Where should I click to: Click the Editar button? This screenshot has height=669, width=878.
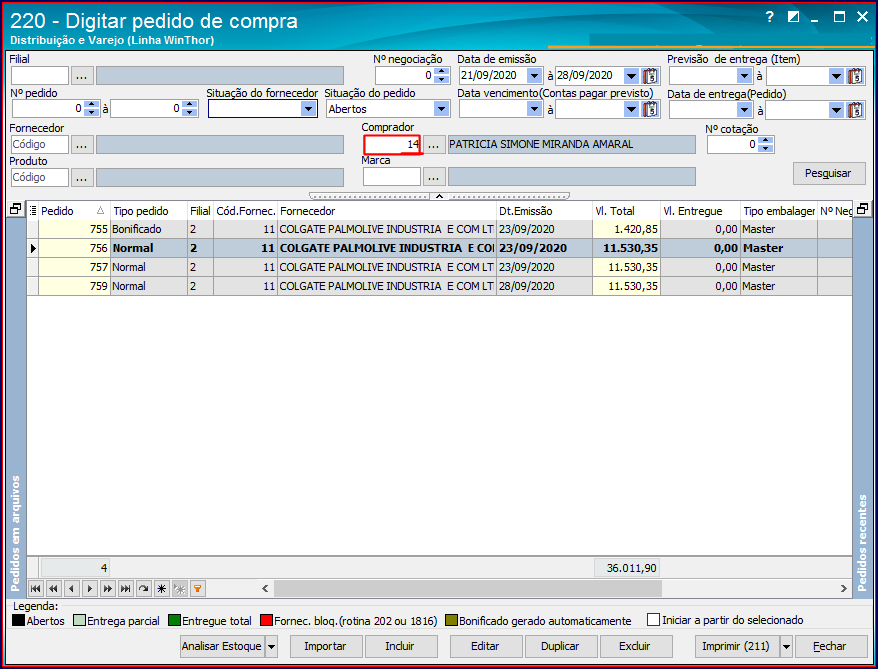[485, 647]
